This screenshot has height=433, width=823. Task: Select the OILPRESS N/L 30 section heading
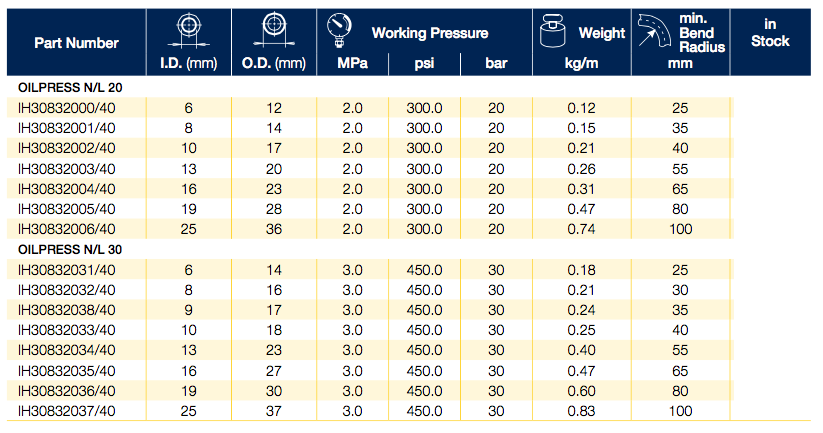(x=66, y=250)
